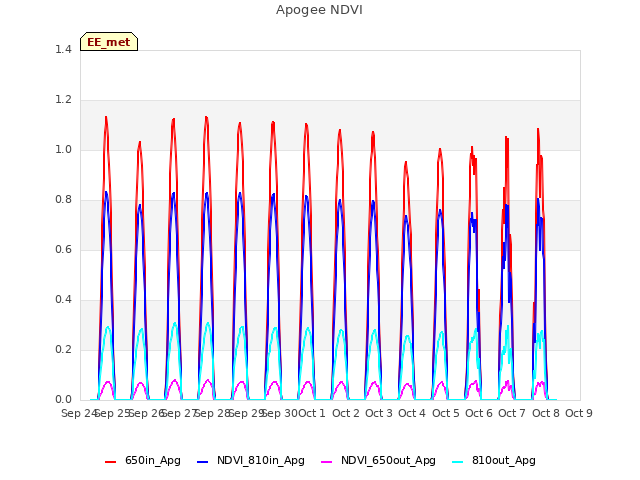Viewport: 640px width, 480px height.
Task: Click the Oct 3 x-axis date label
Action: click(x=379, y=413)
